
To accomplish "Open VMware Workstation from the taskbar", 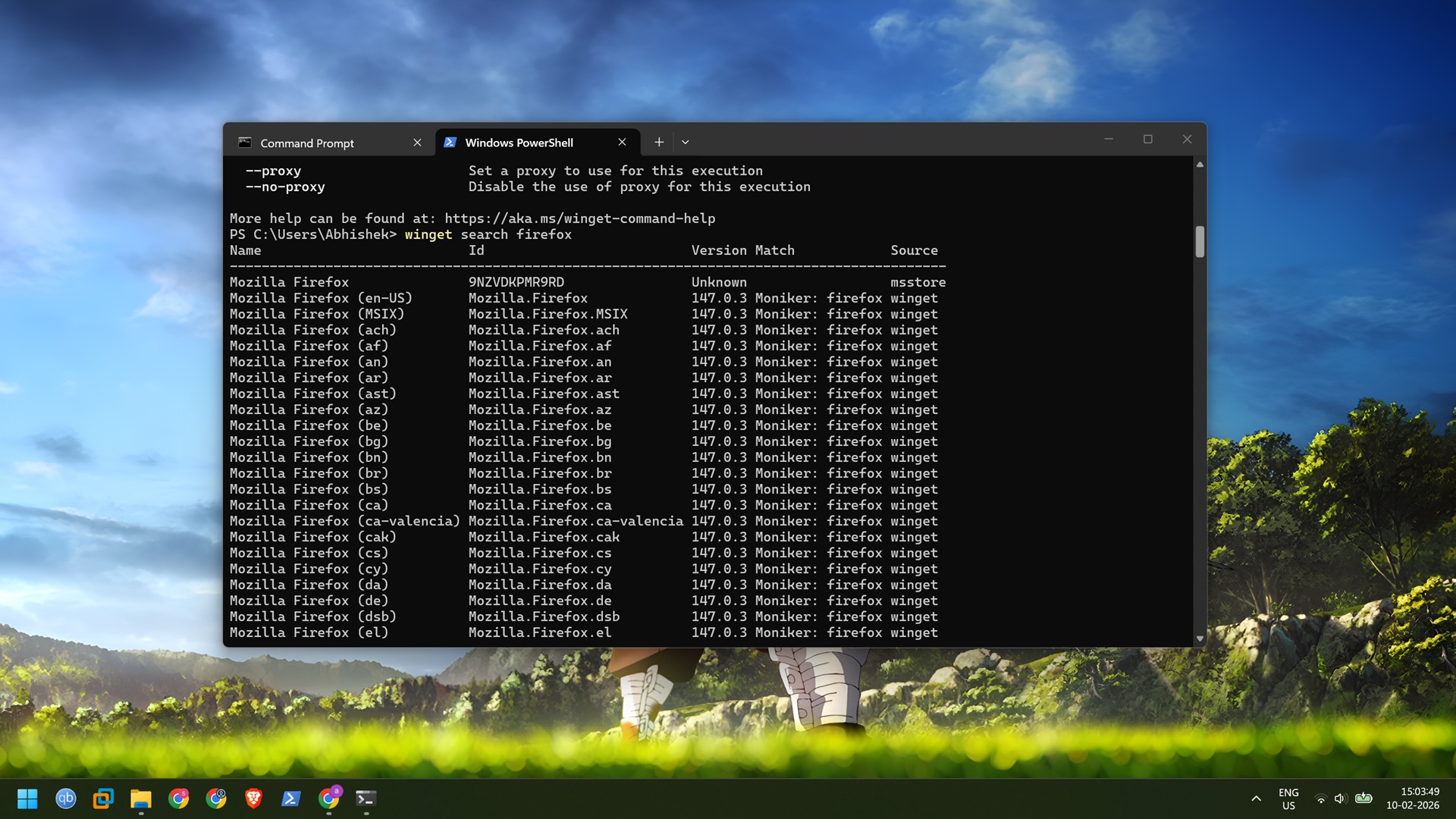I will [103, 799].
